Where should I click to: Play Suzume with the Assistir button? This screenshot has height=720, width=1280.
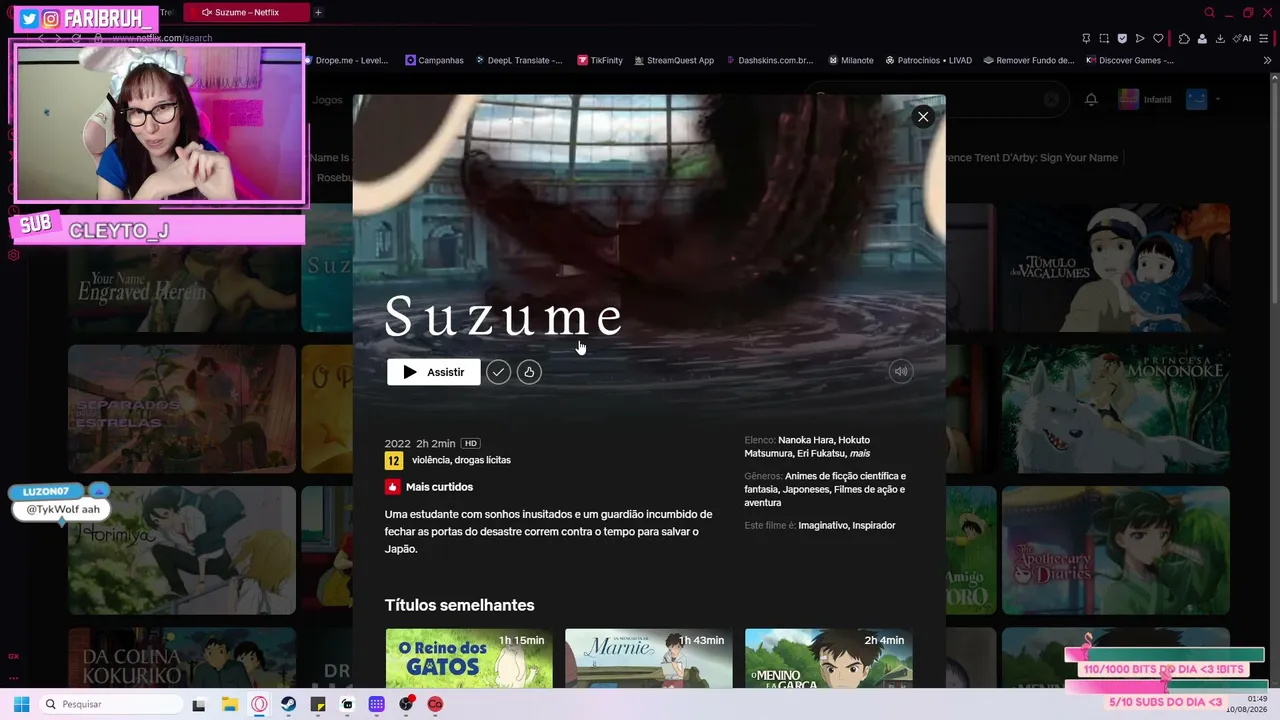coord(434,372)
